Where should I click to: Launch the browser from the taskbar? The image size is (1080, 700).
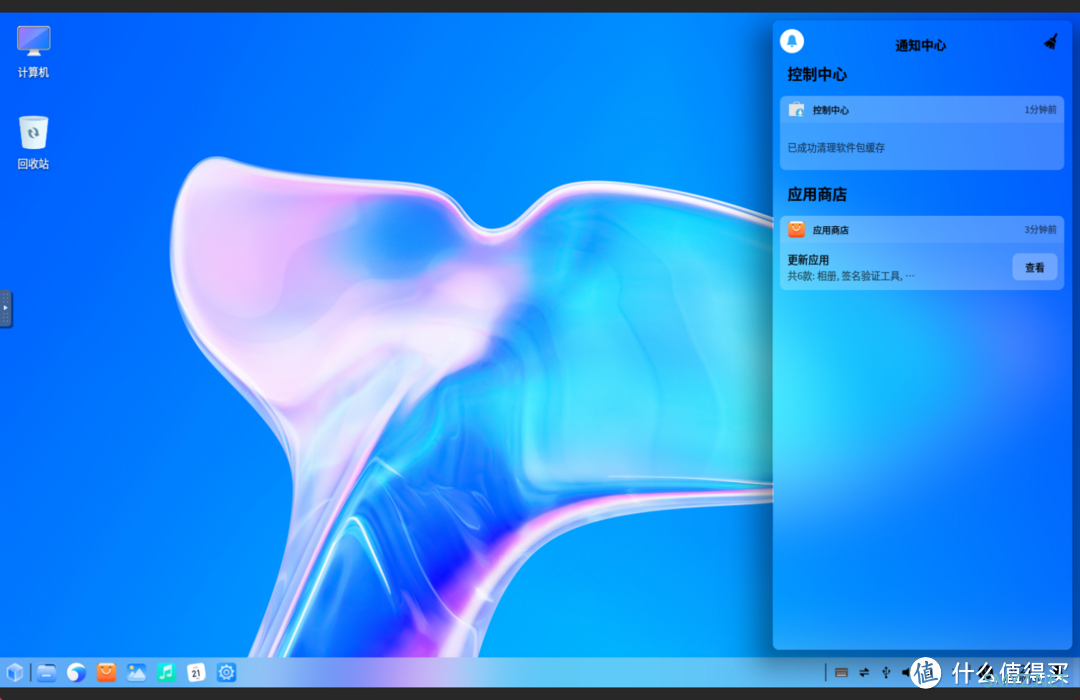coord(76,672)
